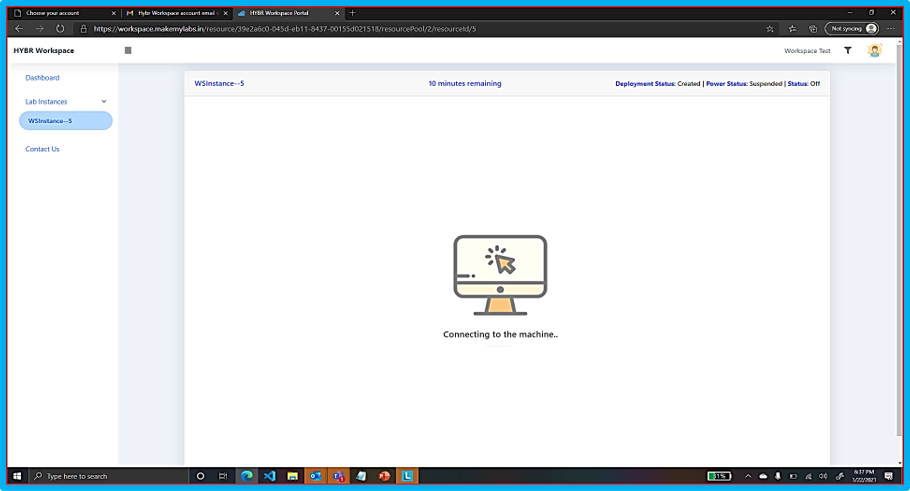The width and height of the screenshot is (910, 491).
Task: Select WSInstance--5 in the sidebar
Action: pyautogui.click(x=65, y=121)
